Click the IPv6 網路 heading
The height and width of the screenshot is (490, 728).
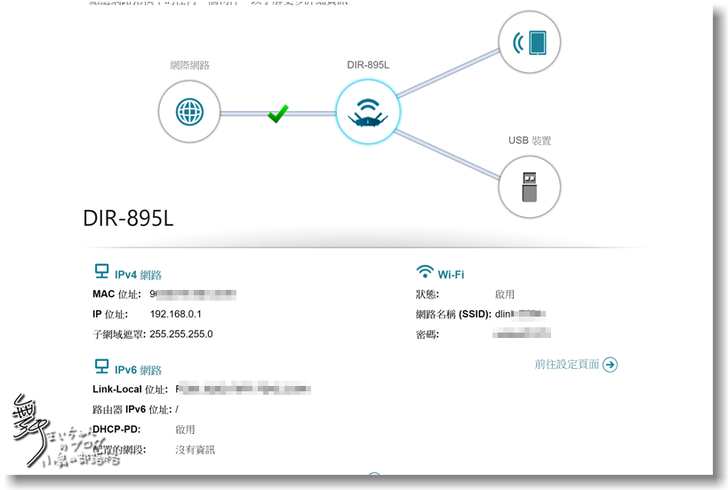138,370
